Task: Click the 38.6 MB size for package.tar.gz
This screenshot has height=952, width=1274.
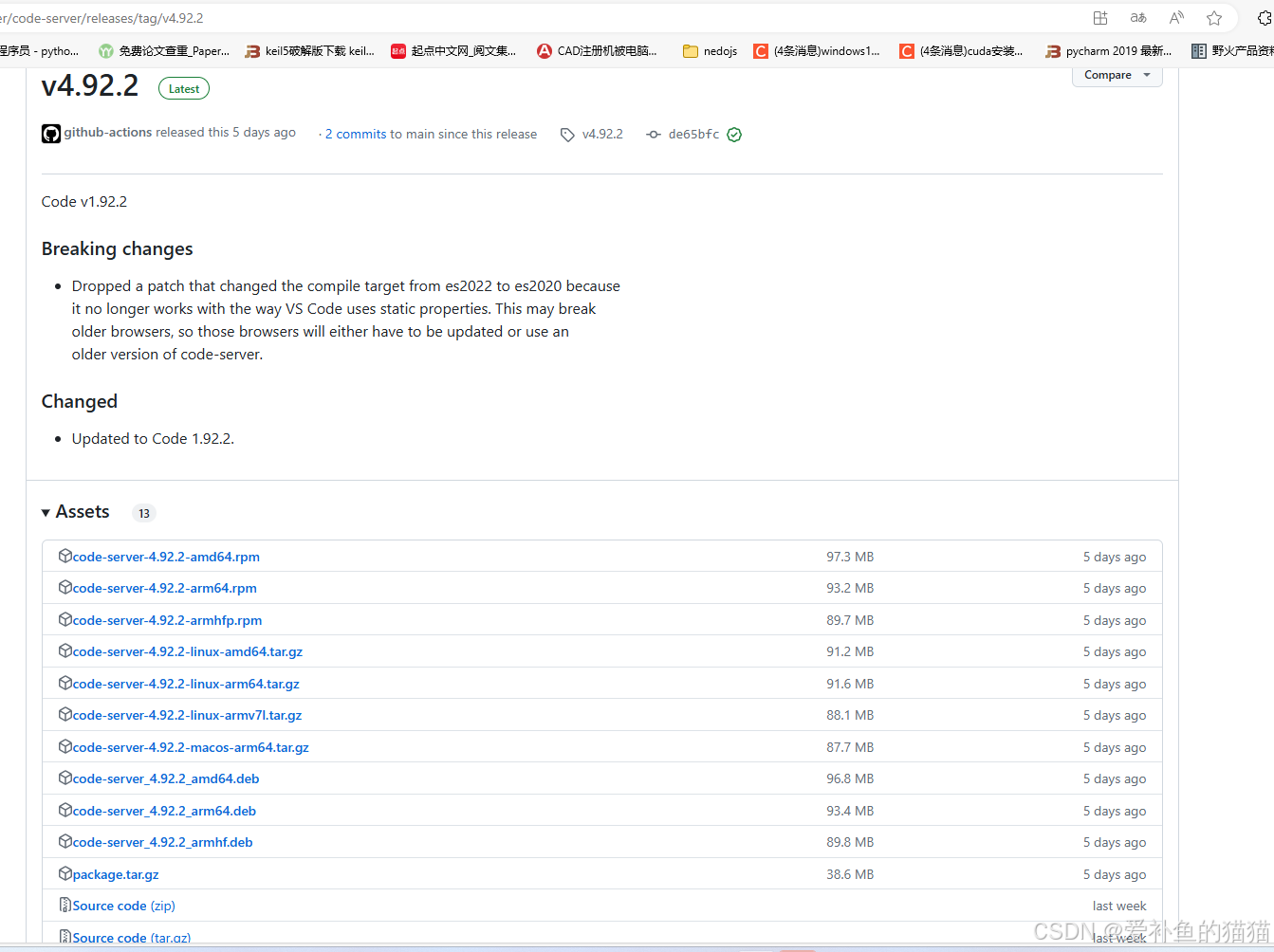Action: pos(850,874)
